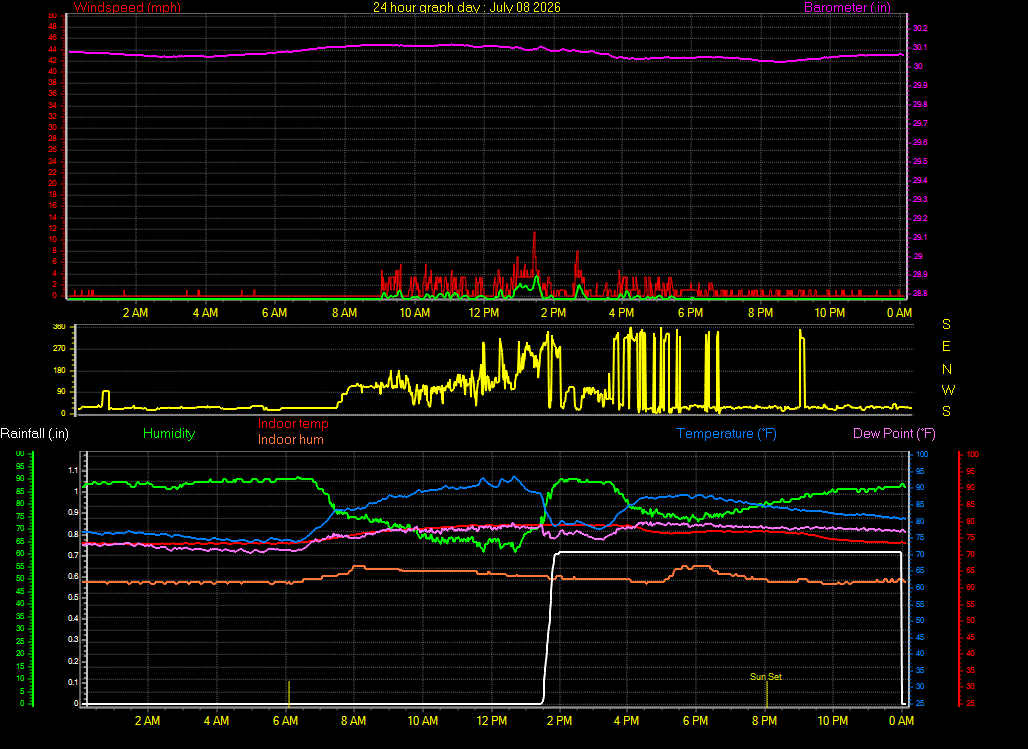
Task: Click the orange 'Indoor hum' legend label
Action: tap(290, 439)
